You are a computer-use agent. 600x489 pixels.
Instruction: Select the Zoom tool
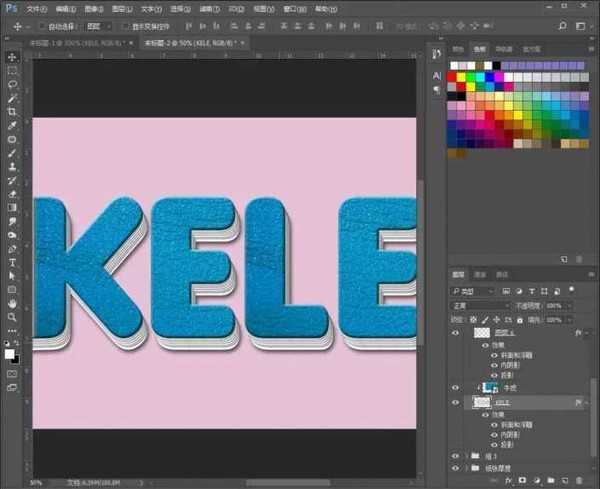13,317
